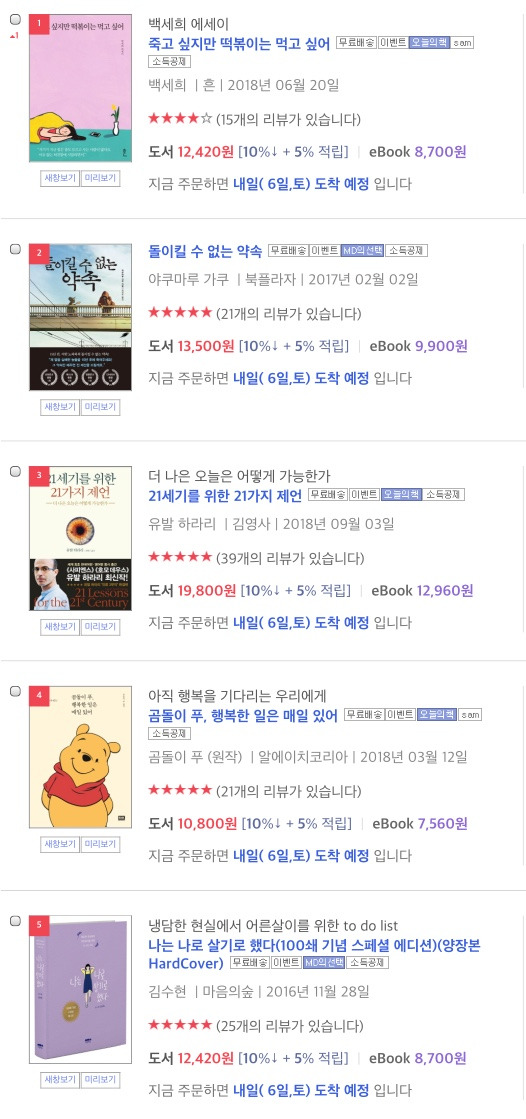This screenshot has height=1119, width=526.
Task: Click 무료배송 badge for 21세기를 위한 21가지 제언
Action: [328, 495]
